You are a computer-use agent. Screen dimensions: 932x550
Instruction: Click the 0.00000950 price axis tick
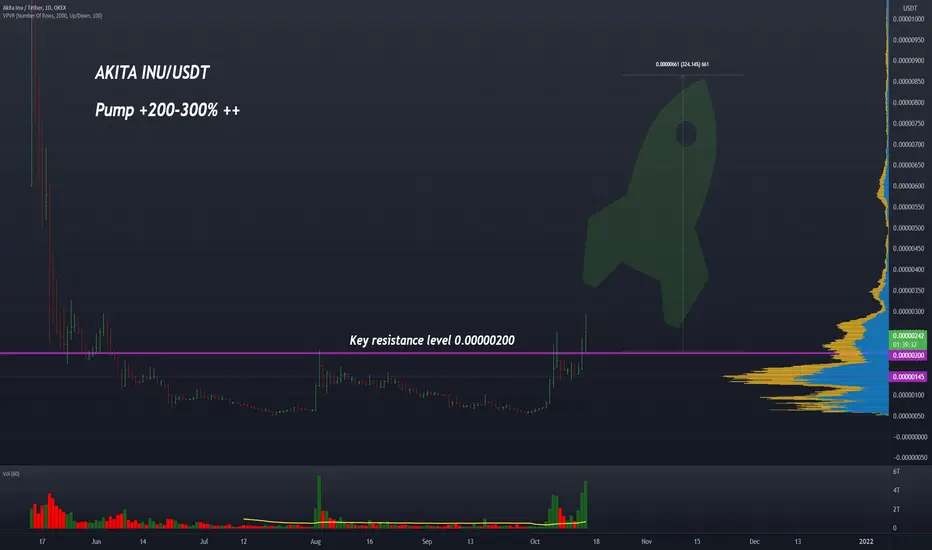(x=909, y=40)
